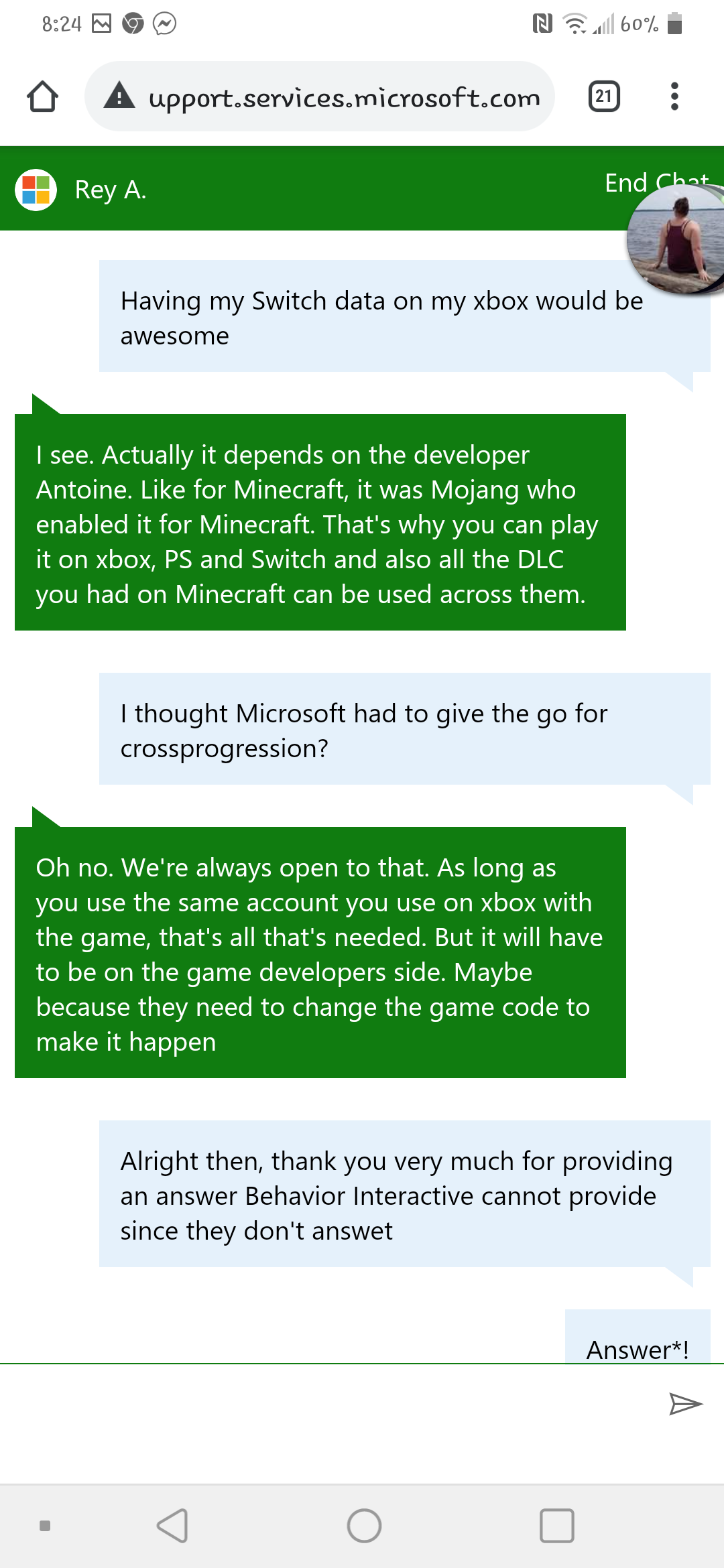724x1568 pixels.
Task: Tap the send message paper plane icon
Action: tap(686, 1403)
